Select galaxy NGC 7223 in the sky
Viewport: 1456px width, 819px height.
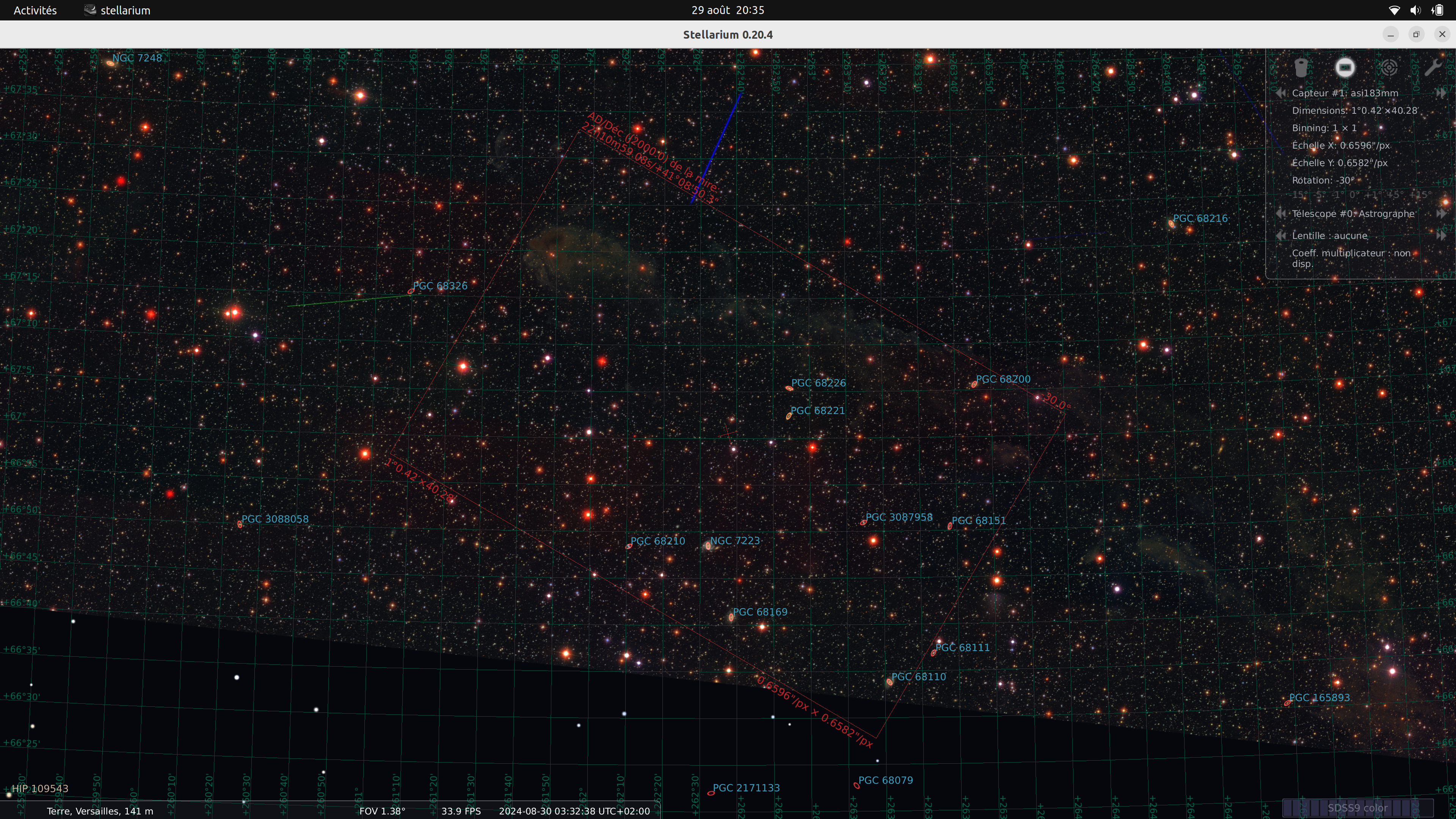tap(708, 546)
